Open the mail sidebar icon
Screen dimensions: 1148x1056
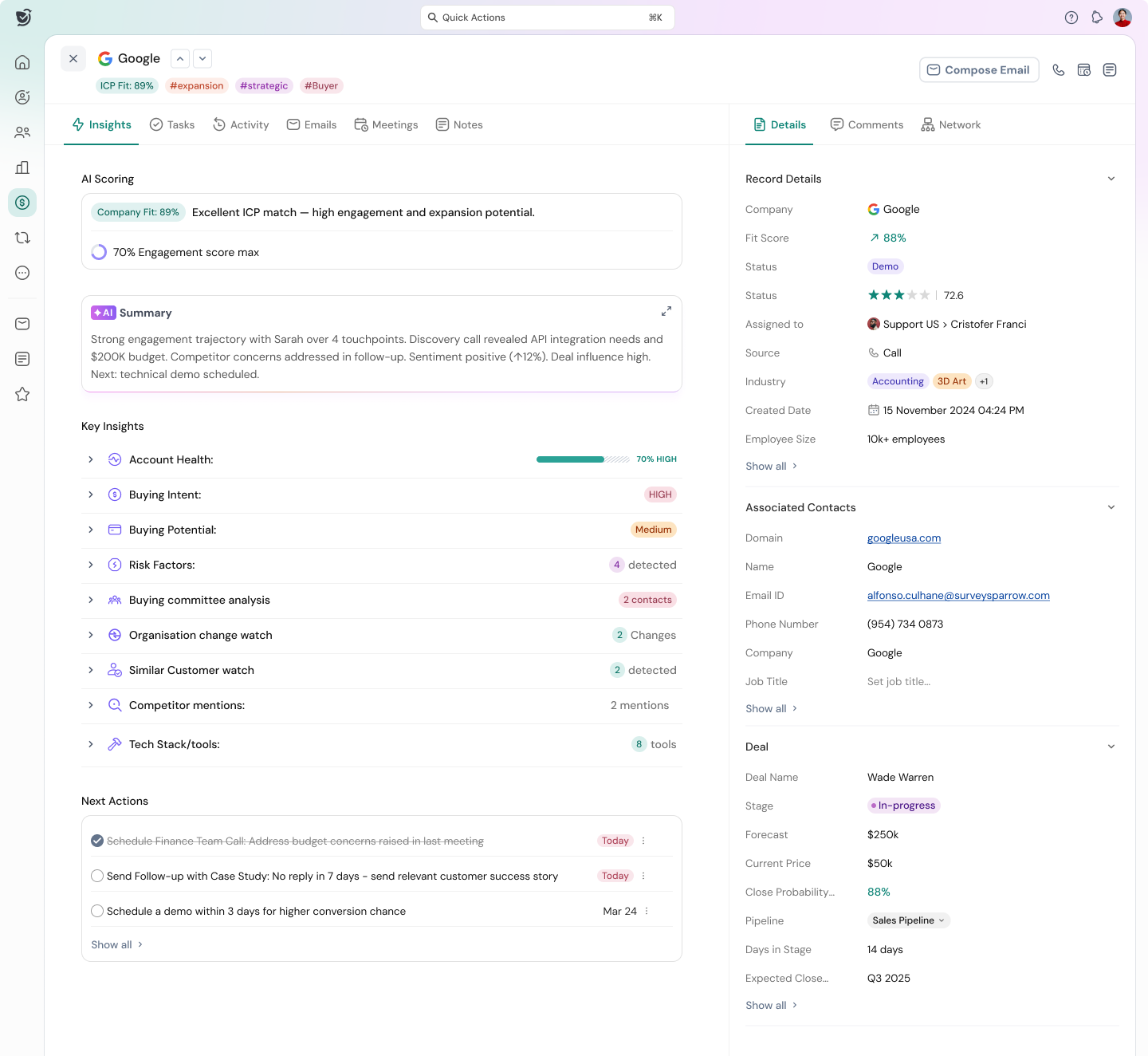pos(22,324)
